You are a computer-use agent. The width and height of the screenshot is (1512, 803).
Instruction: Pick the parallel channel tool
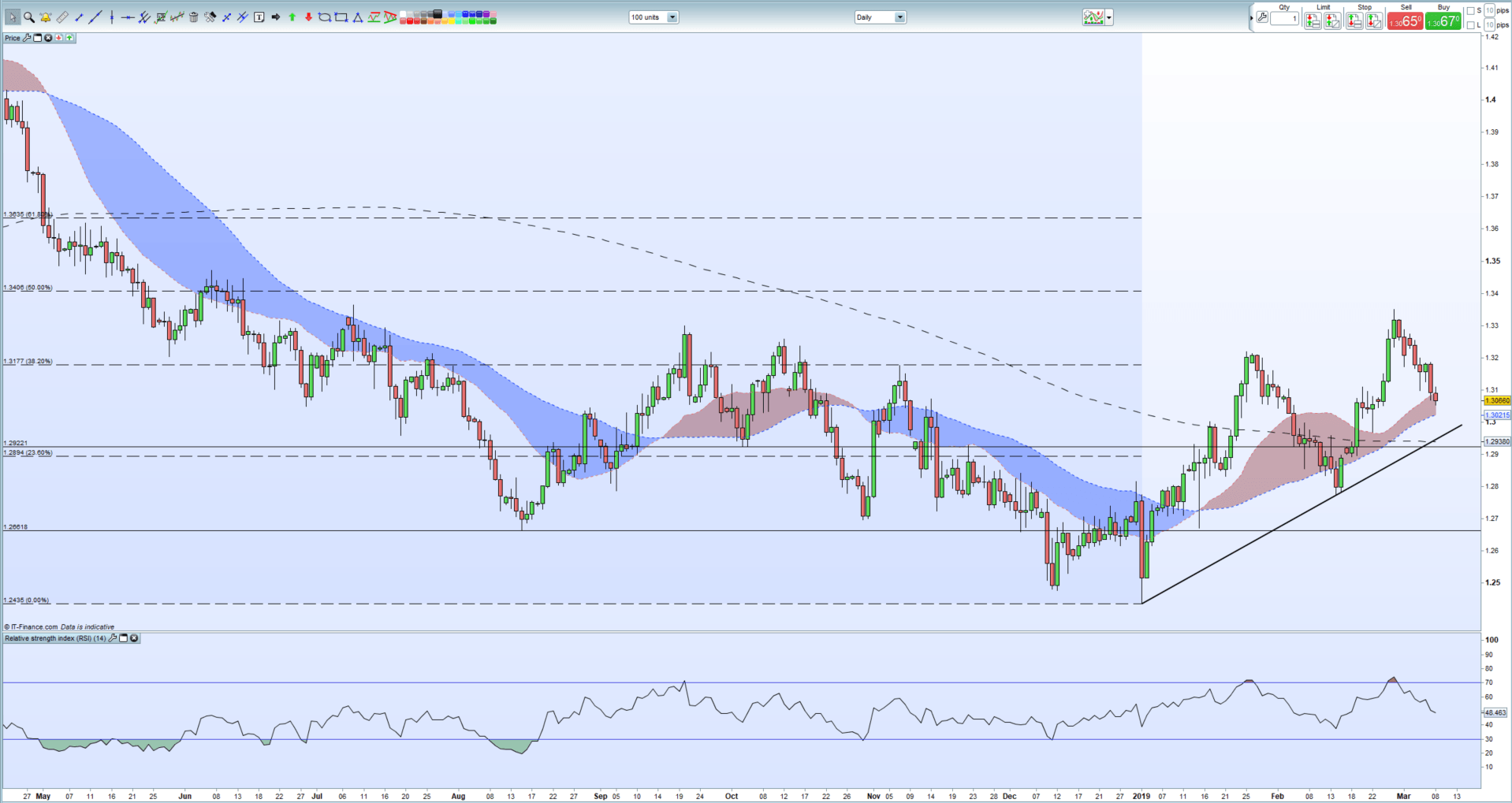[x=144, y=17]
